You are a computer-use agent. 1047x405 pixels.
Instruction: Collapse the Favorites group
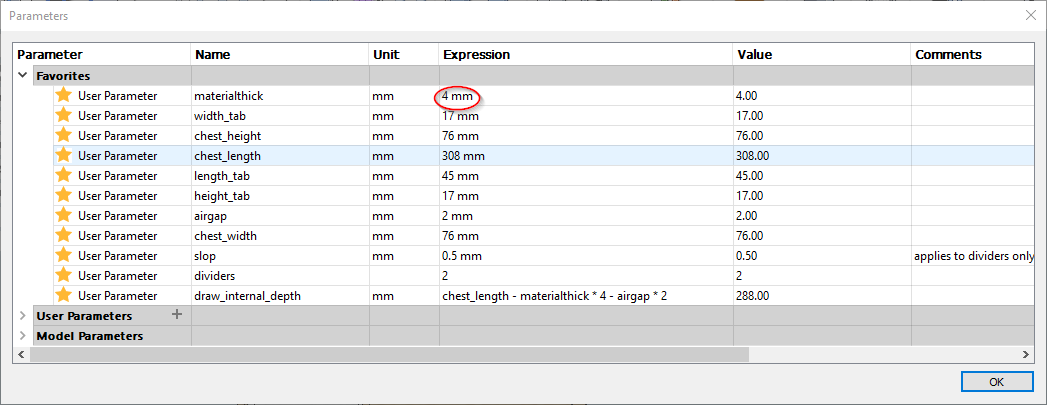click(x=23, y=75)
